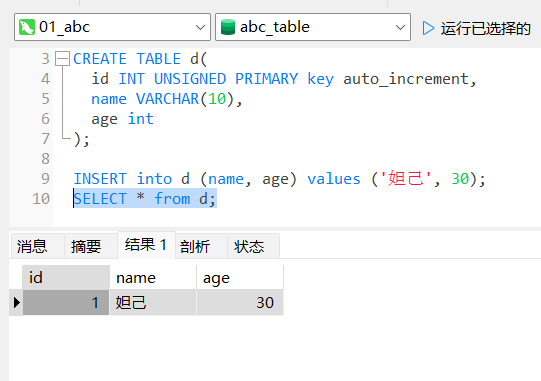541x381 pixels.
Task: Select the age cell with value 30
Action: (240, 302)
